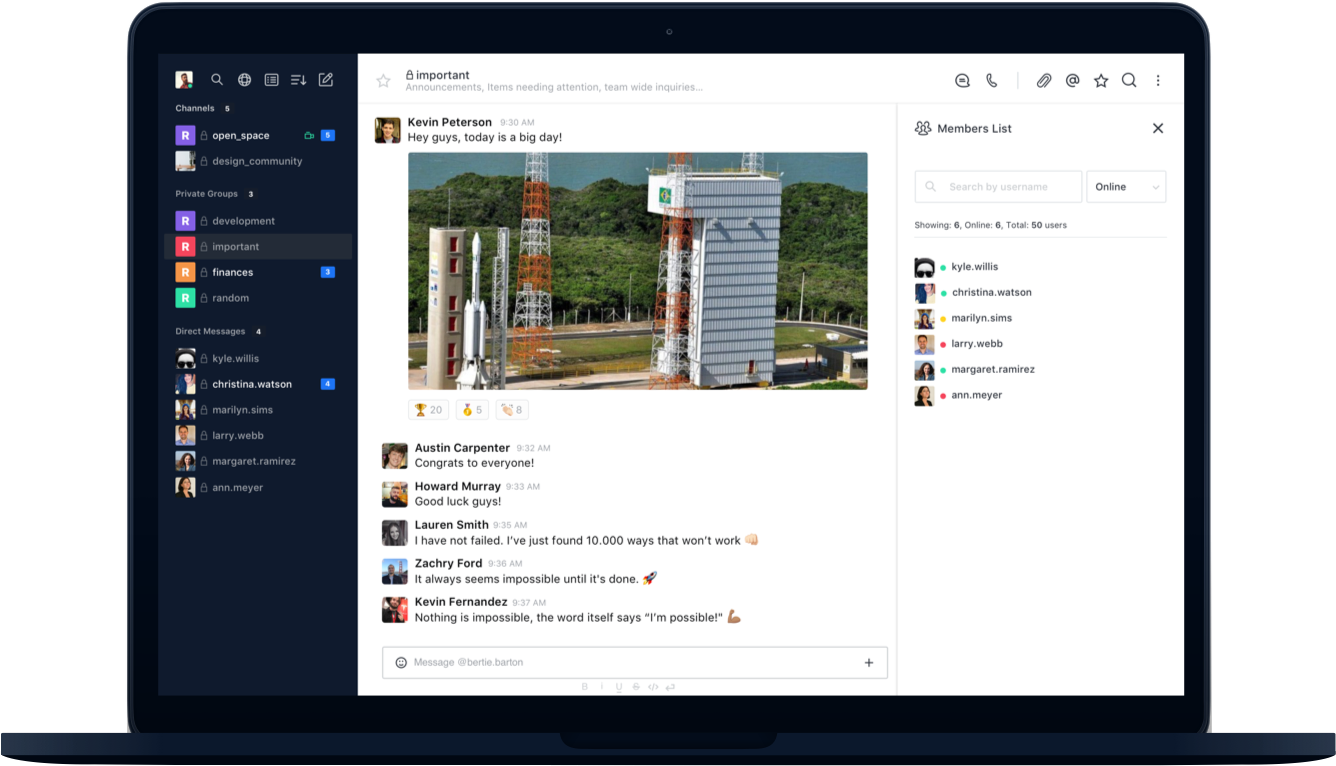The height and width of the screenshot is (766, 1336).
Task: Open the directory globe icon
Action: click(x=244, y=80)
